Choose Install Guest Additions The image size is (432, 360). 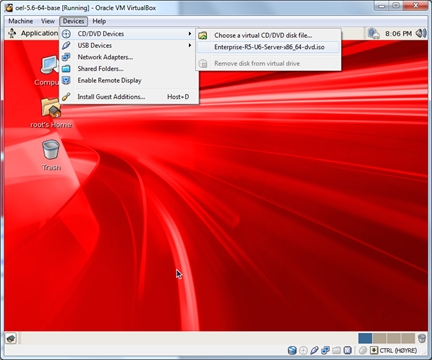[128, 97]
